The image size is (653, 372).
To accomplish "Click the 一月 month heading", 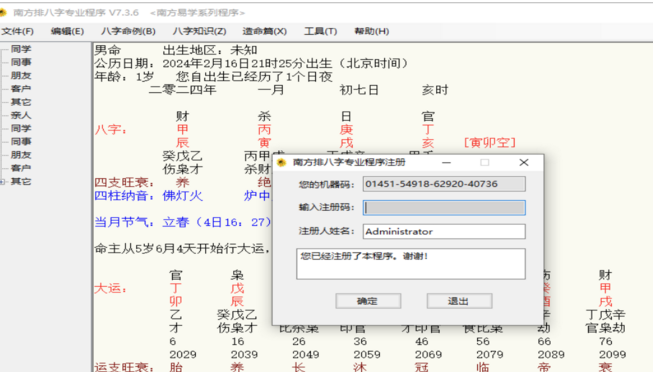I will pos(271,90).
